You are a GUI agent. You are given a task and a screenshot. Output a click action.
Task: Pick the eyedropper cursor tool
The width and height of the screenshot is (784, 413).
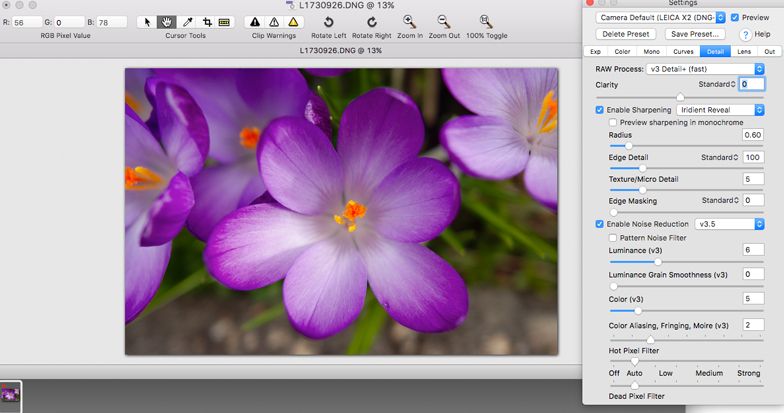186,21
